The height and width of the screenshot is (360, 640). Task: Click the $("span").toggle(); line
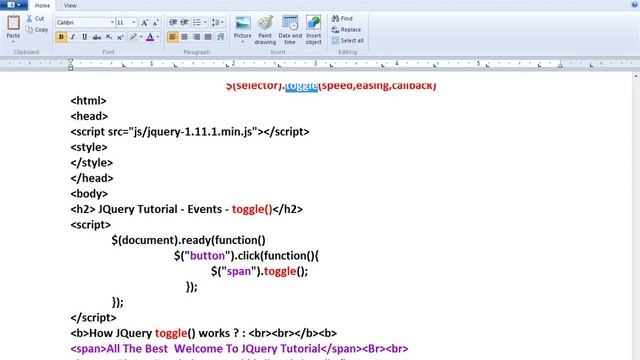[260, 271]
